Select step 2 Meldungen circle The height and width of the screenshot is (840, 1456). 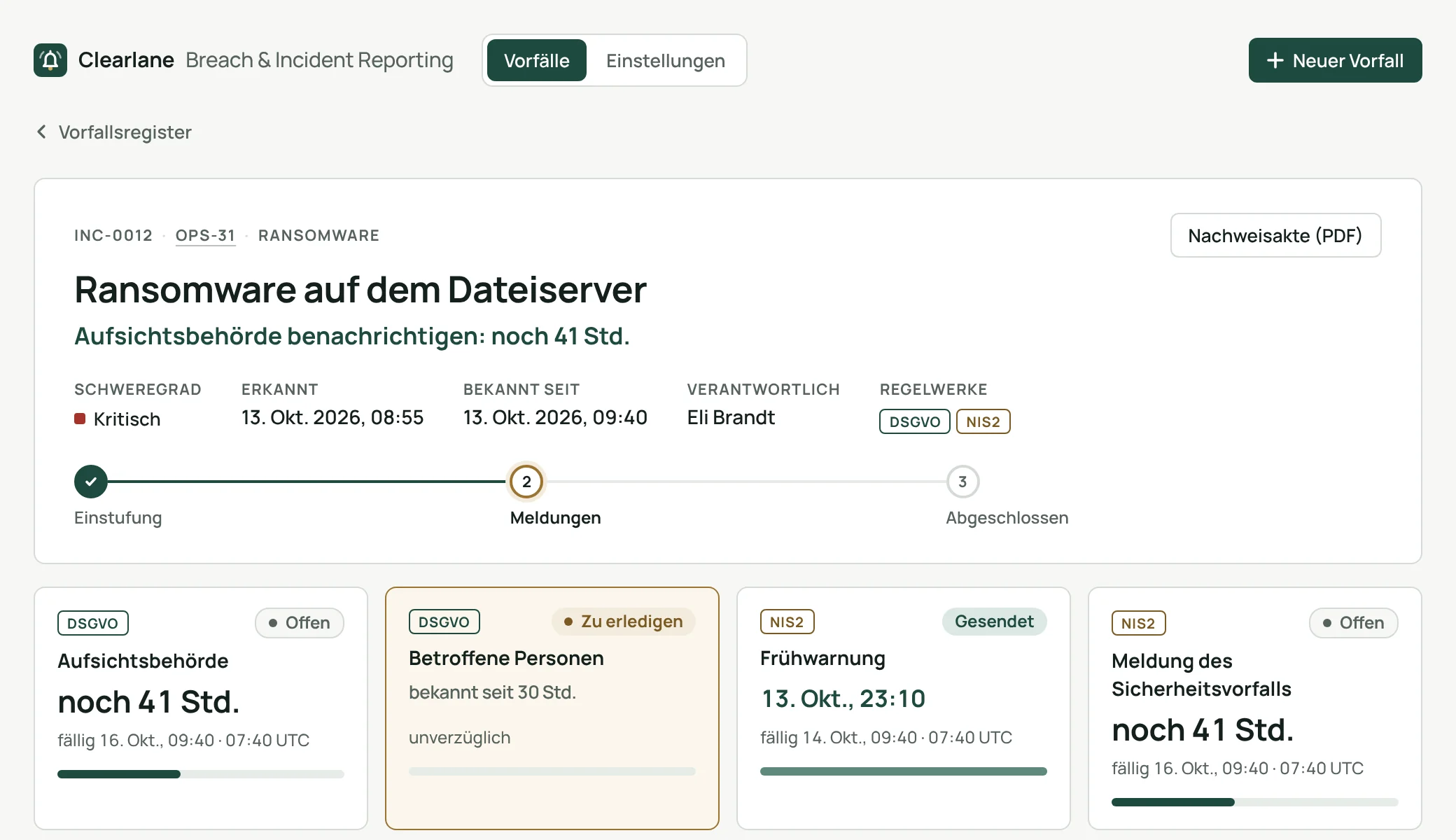tap(526, 482)
